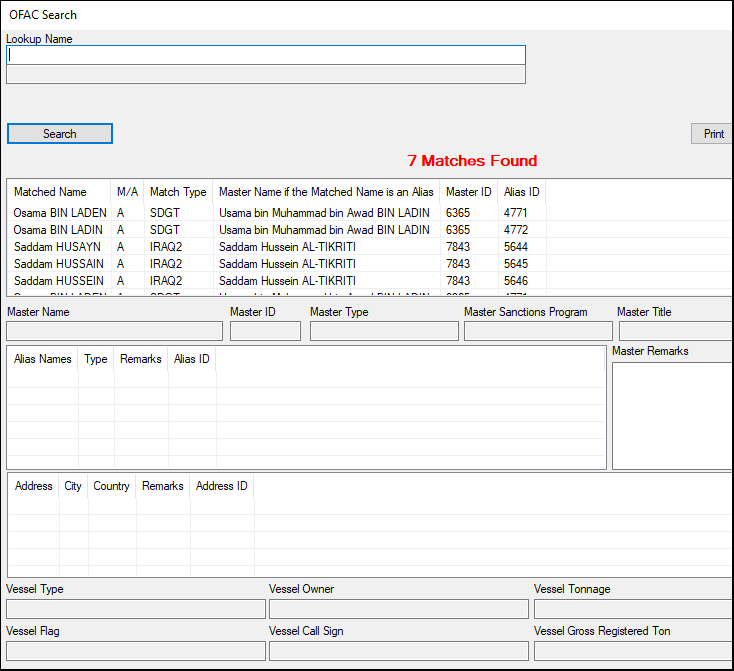This screenshot has width=734, height=671.
Task: Click the Vessel Call Sign field
Action: (399, 651)
